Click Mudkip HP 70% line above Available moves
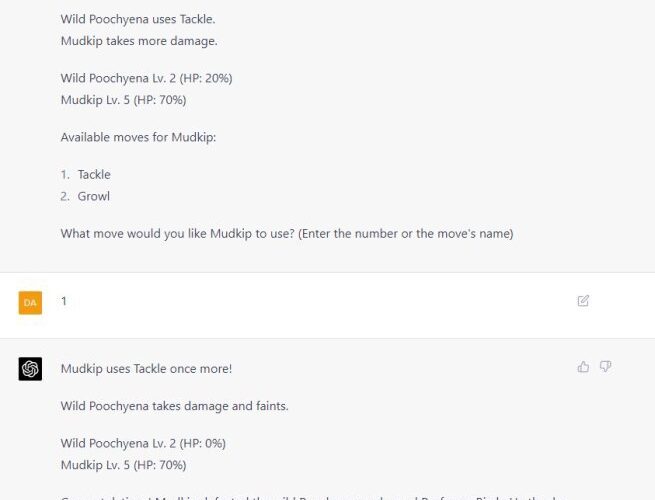 [x=123, y=100]
